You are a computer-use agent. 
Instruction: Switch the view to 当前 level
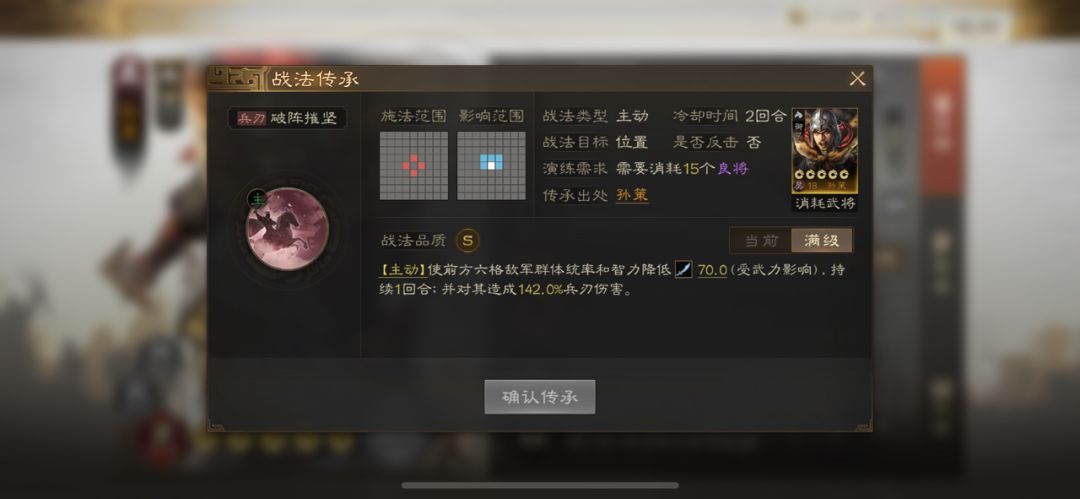click(x=761, y=241)
